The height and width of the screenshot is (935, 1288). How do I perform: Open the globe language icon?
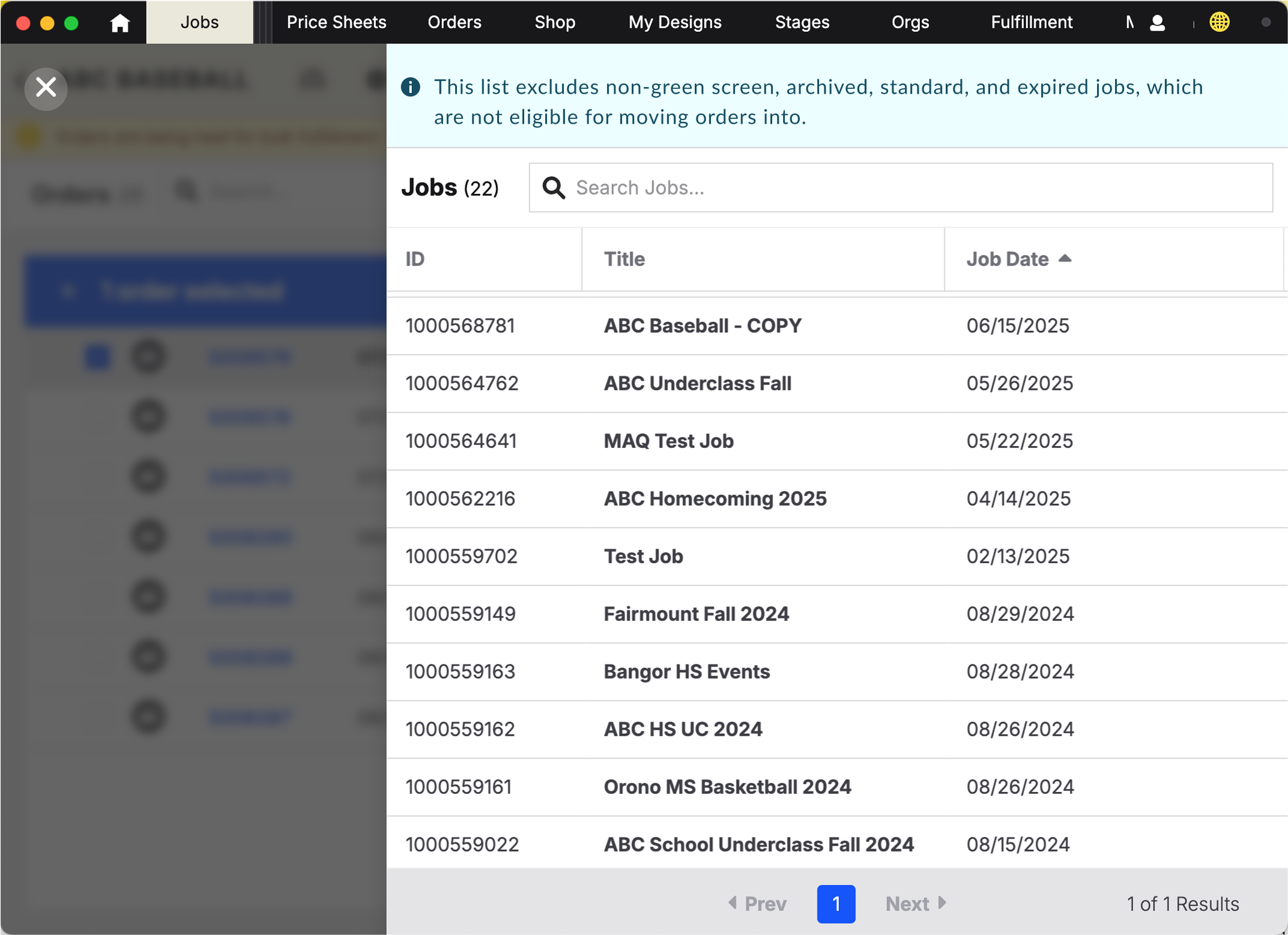tap(1219, 23)
